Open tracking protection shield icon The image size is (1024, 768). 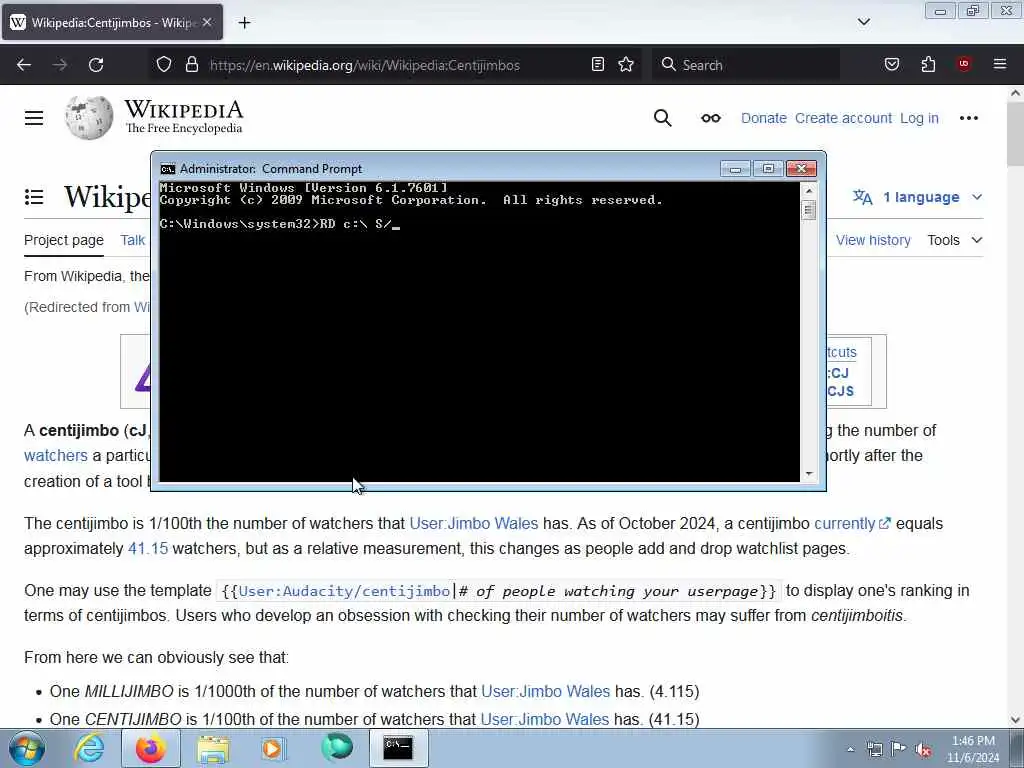(x=164, y=65)
